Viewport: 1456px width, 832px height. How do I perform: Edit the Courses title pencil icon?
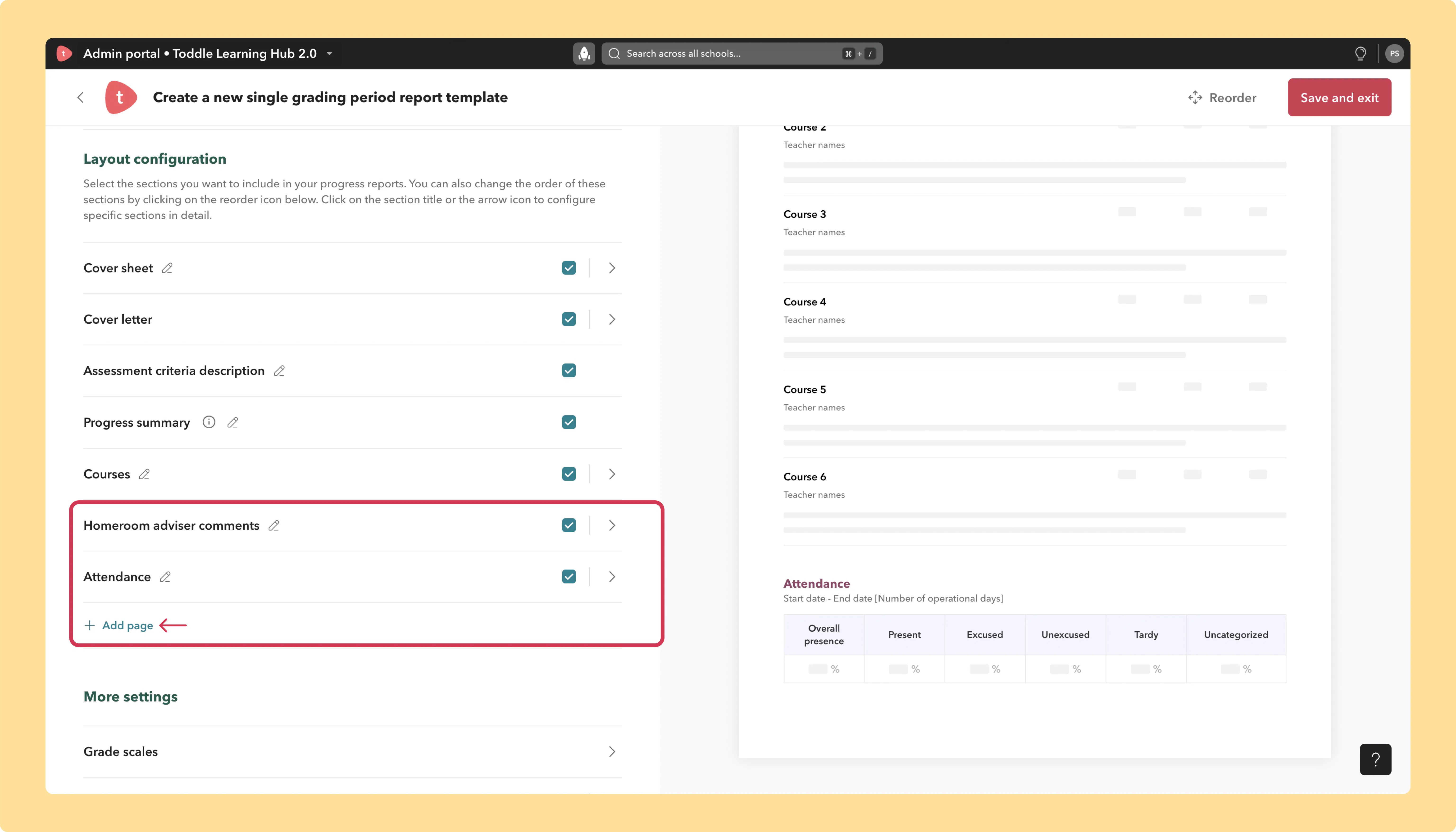coord(144,474)
